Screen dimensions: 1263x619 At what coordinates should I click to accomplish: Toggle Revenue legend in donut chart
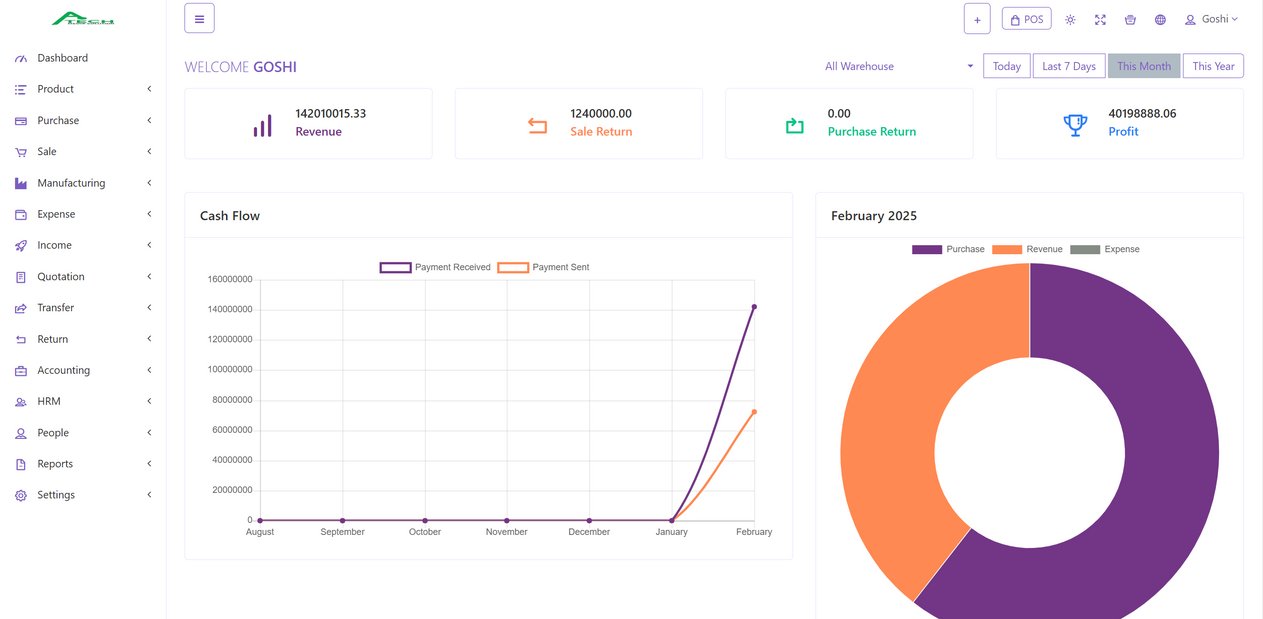1027,249
